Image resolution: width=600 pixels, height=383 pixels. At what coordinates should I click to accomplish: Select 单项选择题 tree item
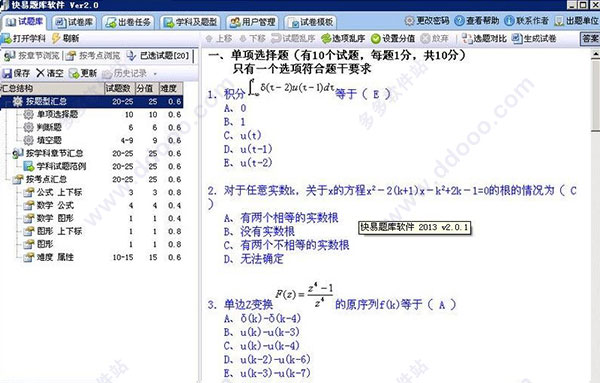coord(57,114)
